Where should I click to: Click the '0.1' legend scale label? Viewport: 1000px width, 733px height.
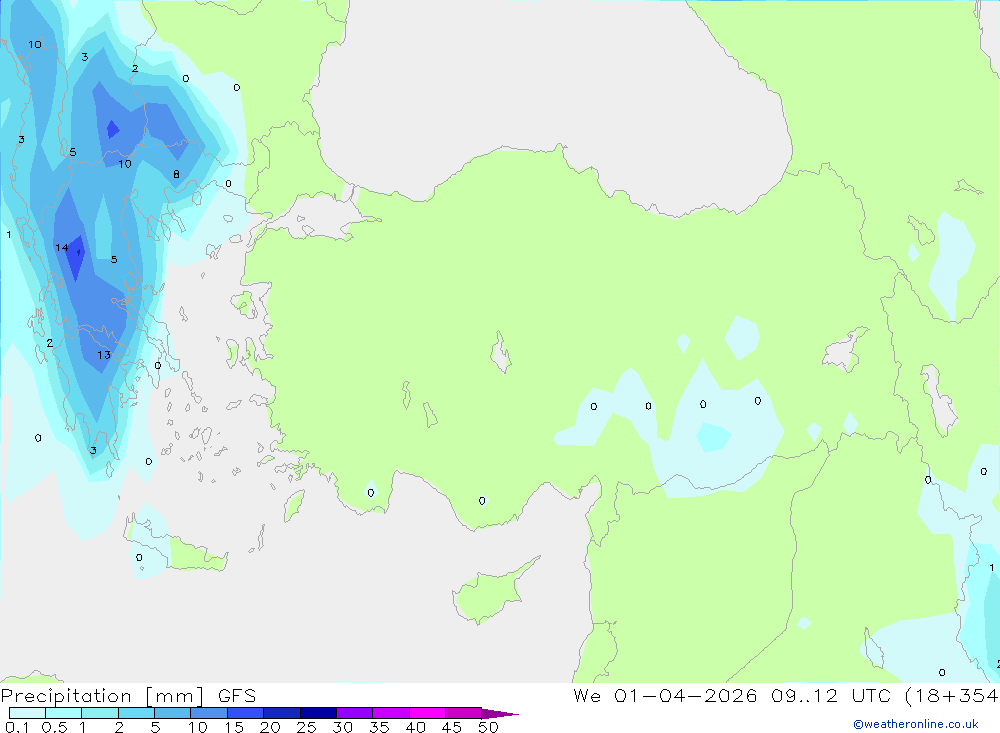[x=17, y=727]
